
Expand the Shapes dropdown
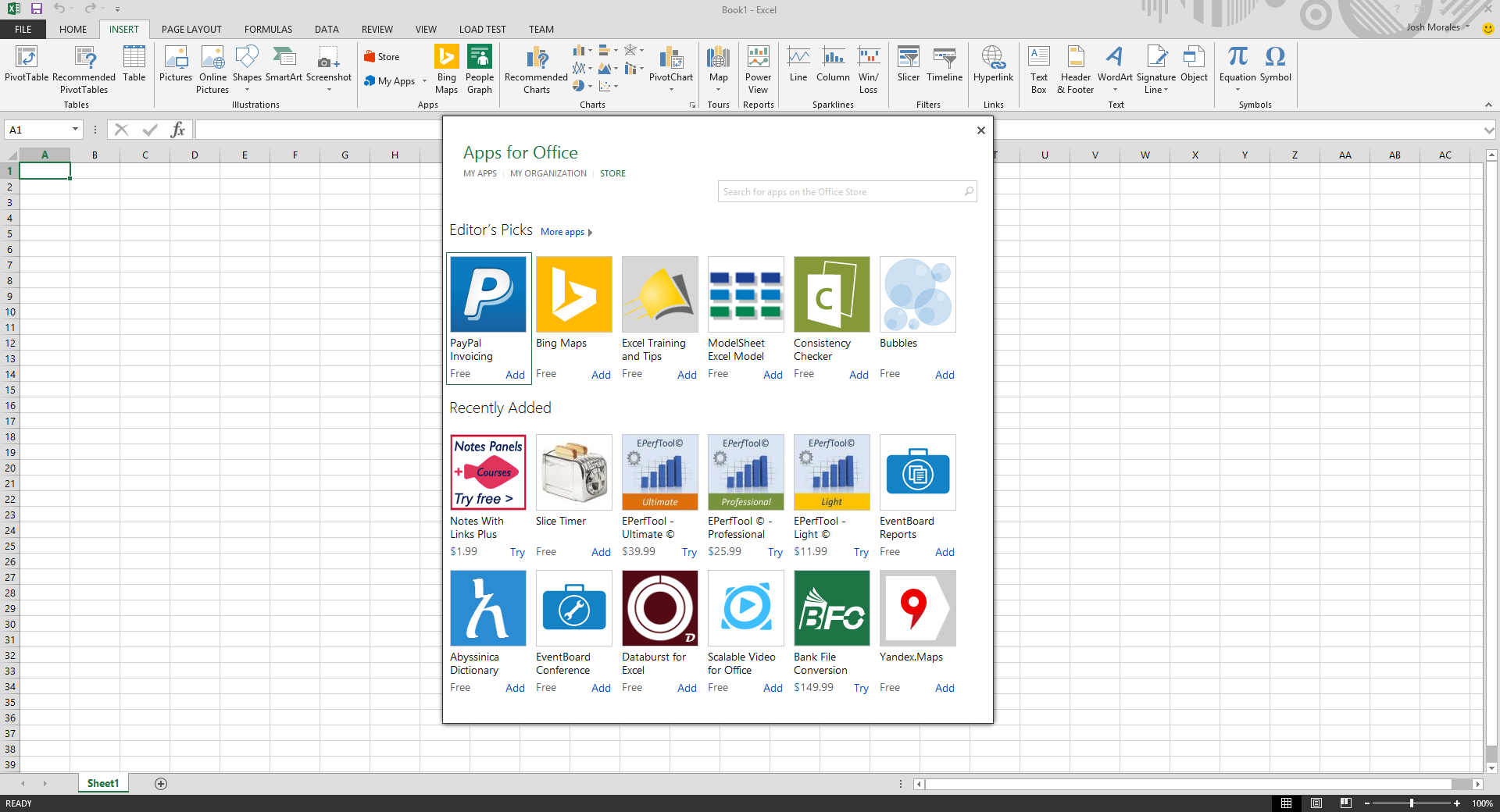point(248,90)
